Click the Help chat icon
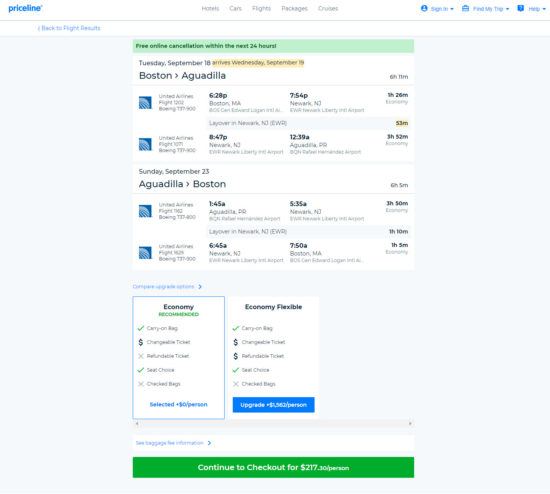Image resolution: width=550 pixels, height=494 pixels. click(x=521, y=8)
